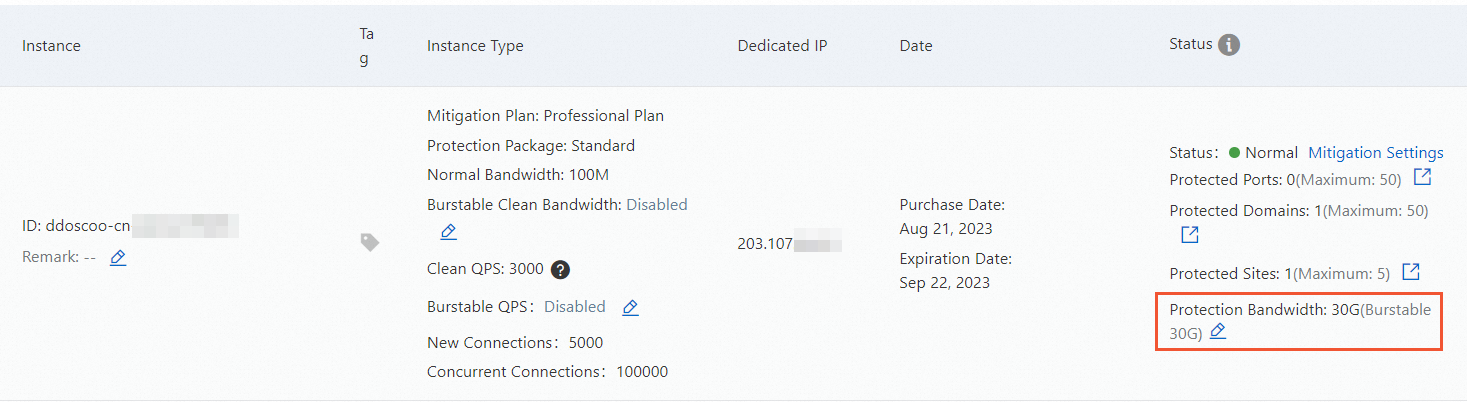Click the Dedicated IP column header
1467x402 pixels.
coord(782,45)
